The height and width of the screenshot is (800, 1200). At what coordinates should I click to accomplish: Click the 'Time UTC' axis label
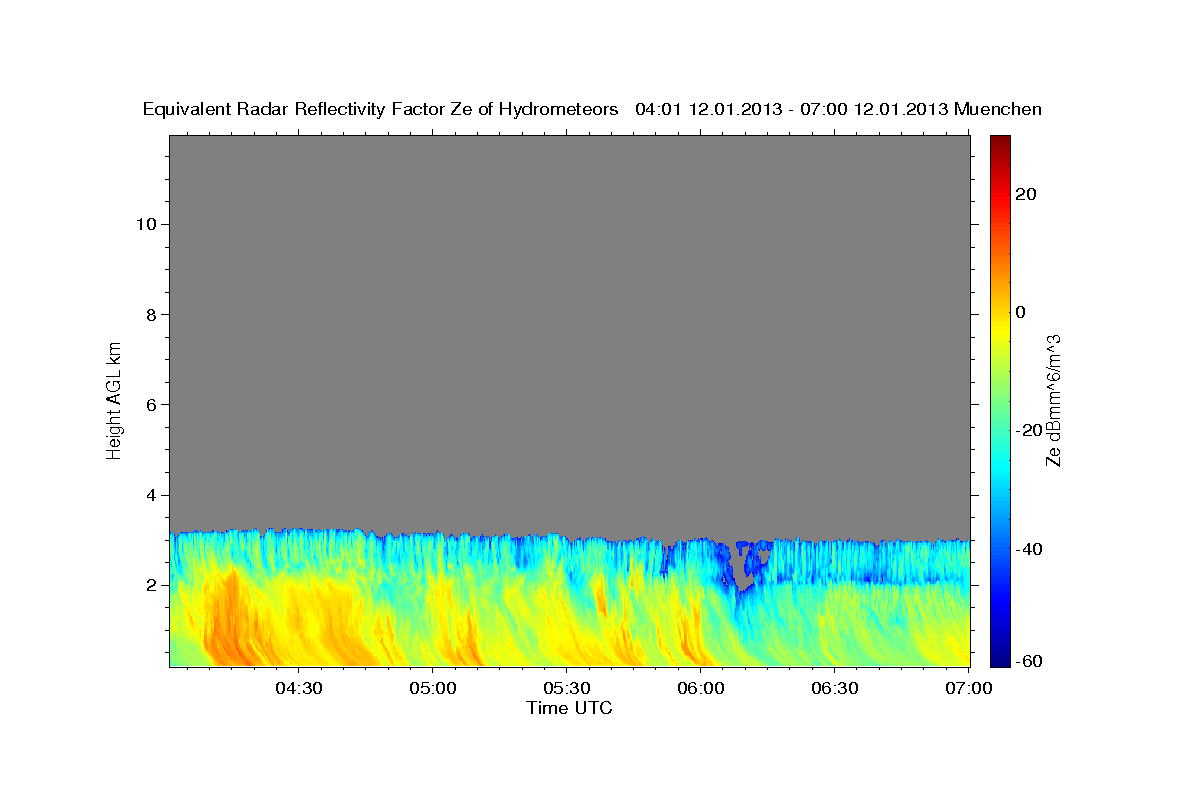pyautogui.click(x=569, y=708)
